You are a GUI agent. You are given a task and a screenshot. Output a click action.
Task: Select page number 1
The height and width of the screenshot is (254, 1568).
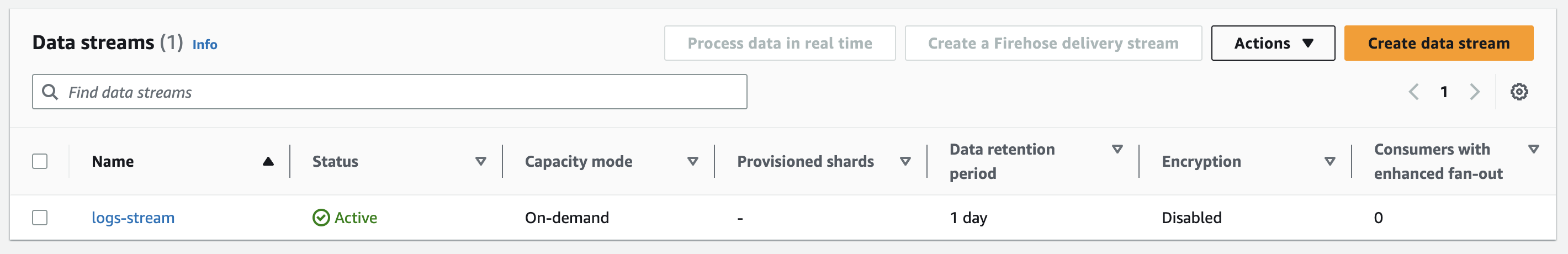(x=1444, y=92)
